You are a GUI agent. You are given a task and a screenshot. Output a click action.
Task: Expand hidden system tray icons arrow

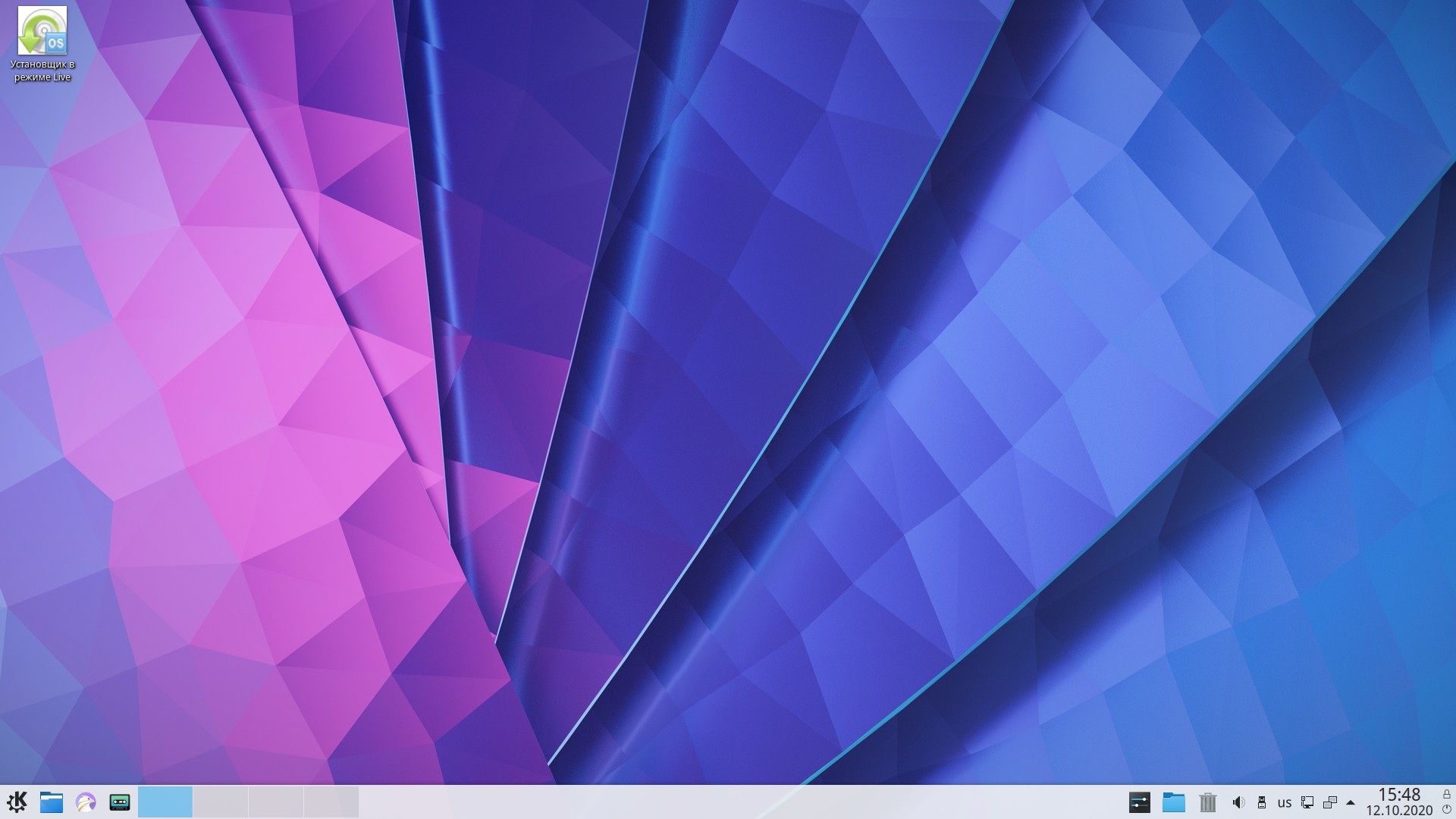[x=1351, y=802]
